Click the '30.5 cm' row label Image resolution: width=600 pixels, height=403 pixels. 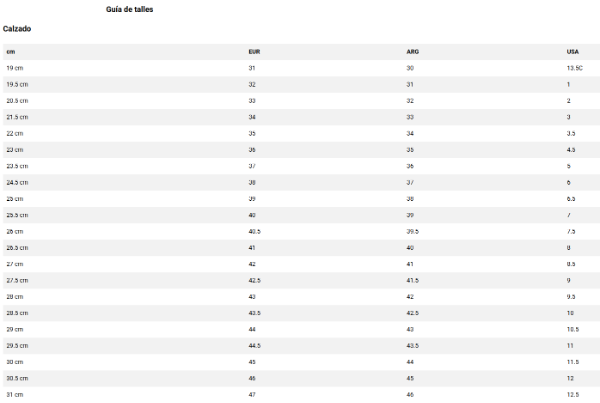17,378
